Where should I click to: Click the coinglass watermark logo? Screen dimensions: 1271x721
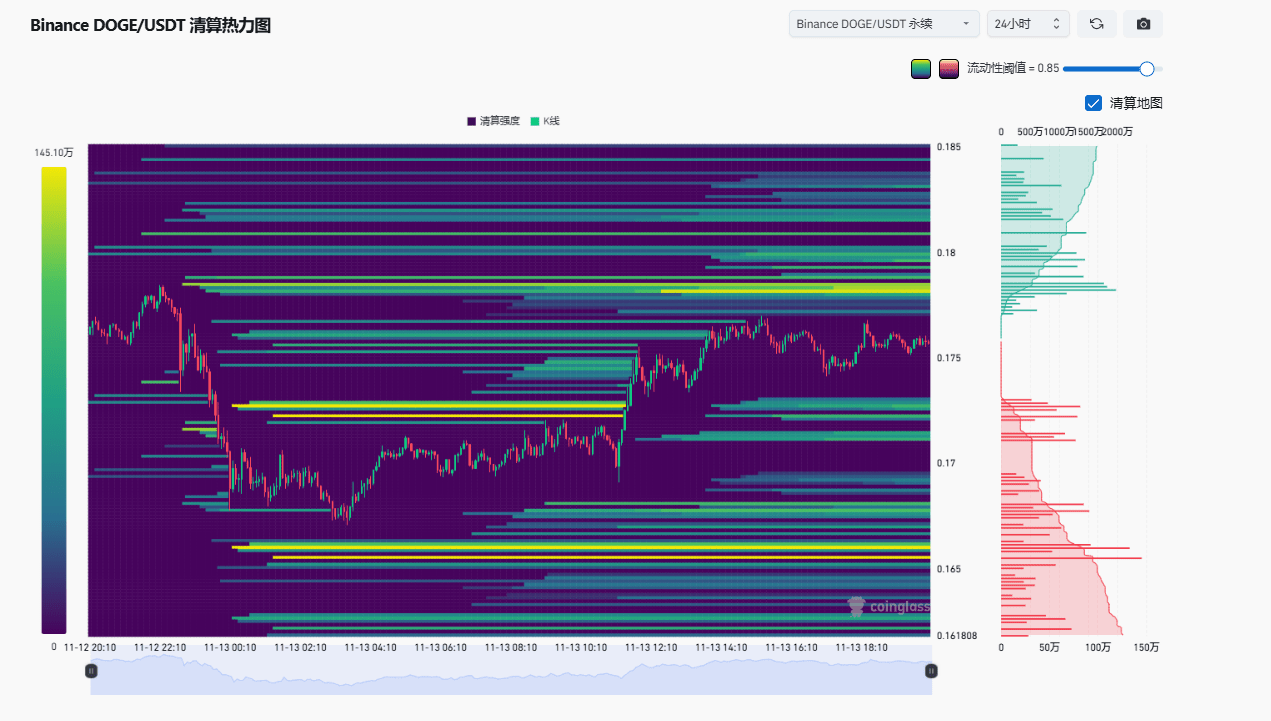tap(888, 606)
